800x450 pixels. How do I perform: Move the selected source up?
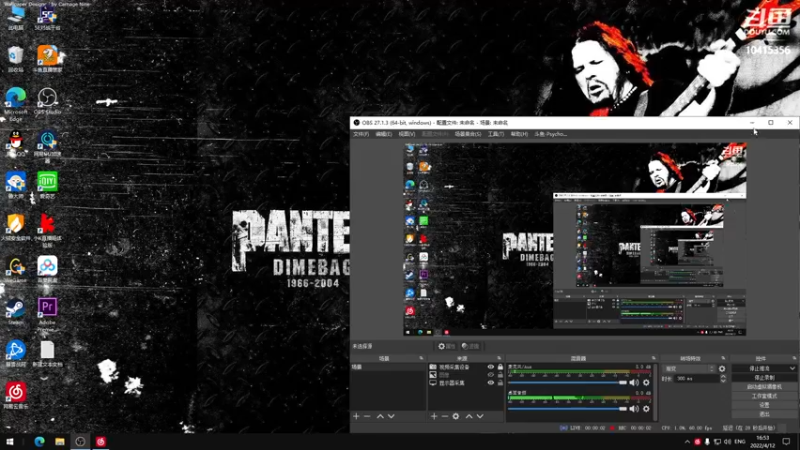coord(469,416)
